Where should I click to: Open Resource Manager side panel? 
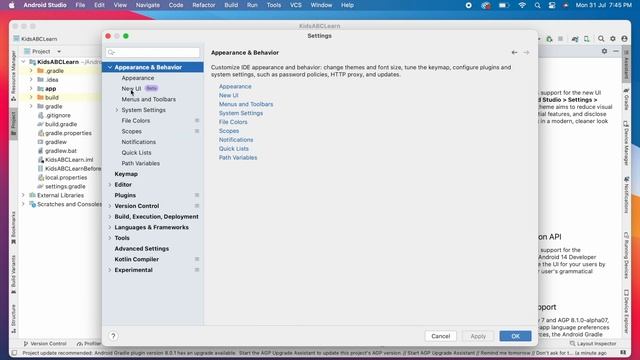pos(13,76)
